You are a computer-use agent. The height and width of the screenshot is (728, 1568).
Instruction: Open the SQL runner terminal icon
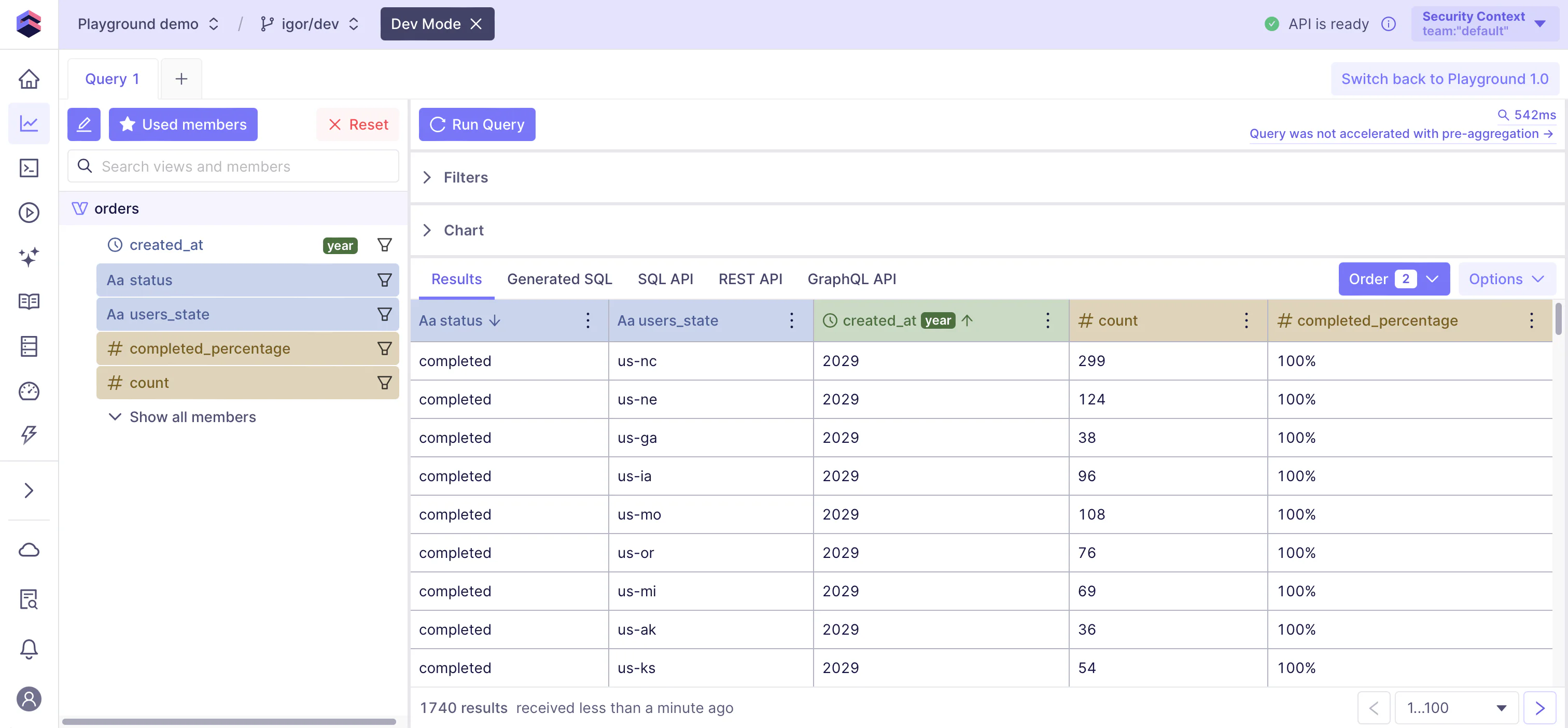pyautogui.click(x=29, y=168)
